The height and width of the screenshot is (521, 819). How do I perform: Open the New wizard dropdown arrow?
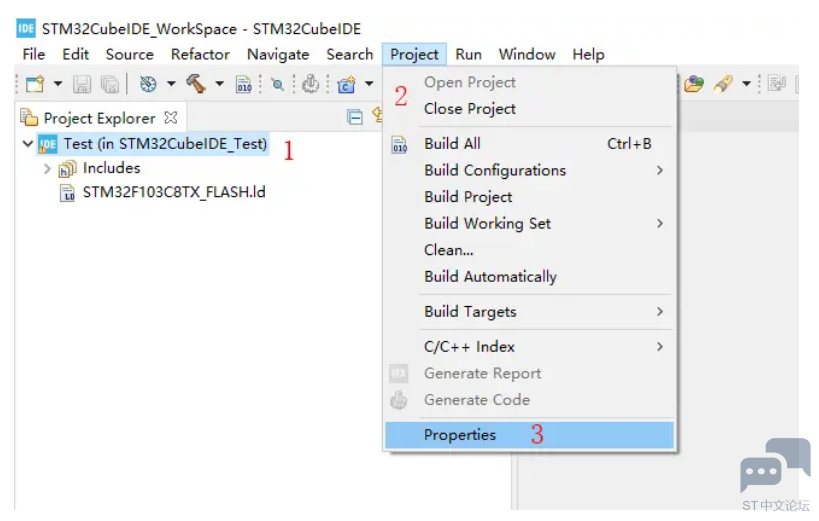pos(58,84)
